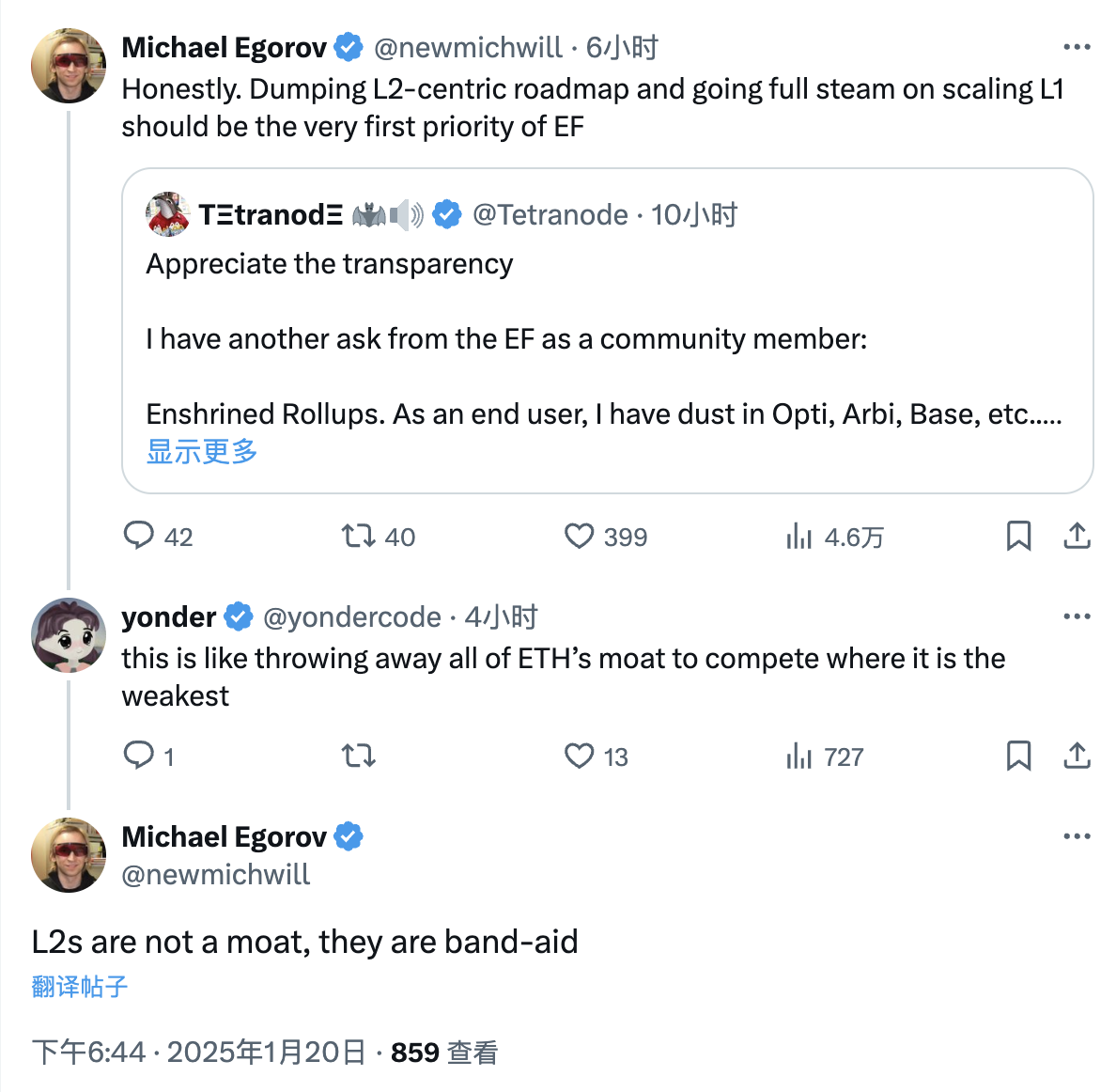Toggle bookmark on yonder's tweet
Screen dimensions: 1116x1092
tap(1018, 756)
